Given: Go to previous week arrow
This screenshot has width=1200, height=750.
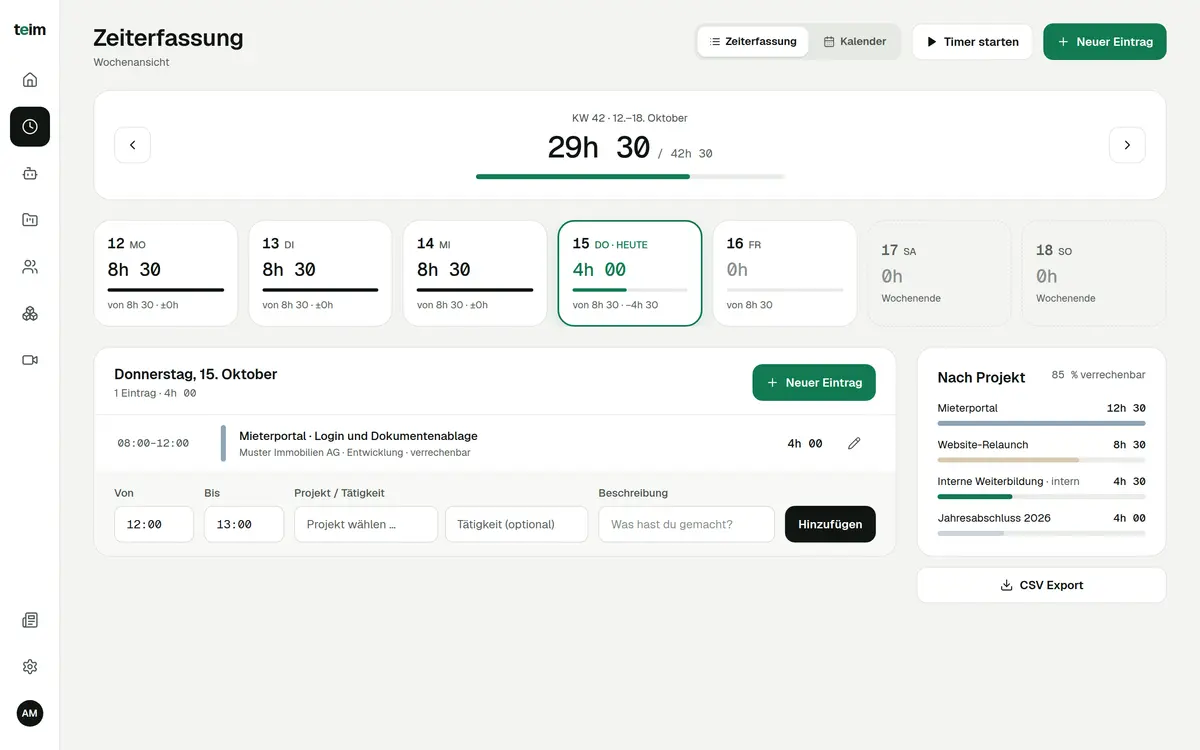Looking at the screenshot, I should pyautogui.click(x=132, y=145).
